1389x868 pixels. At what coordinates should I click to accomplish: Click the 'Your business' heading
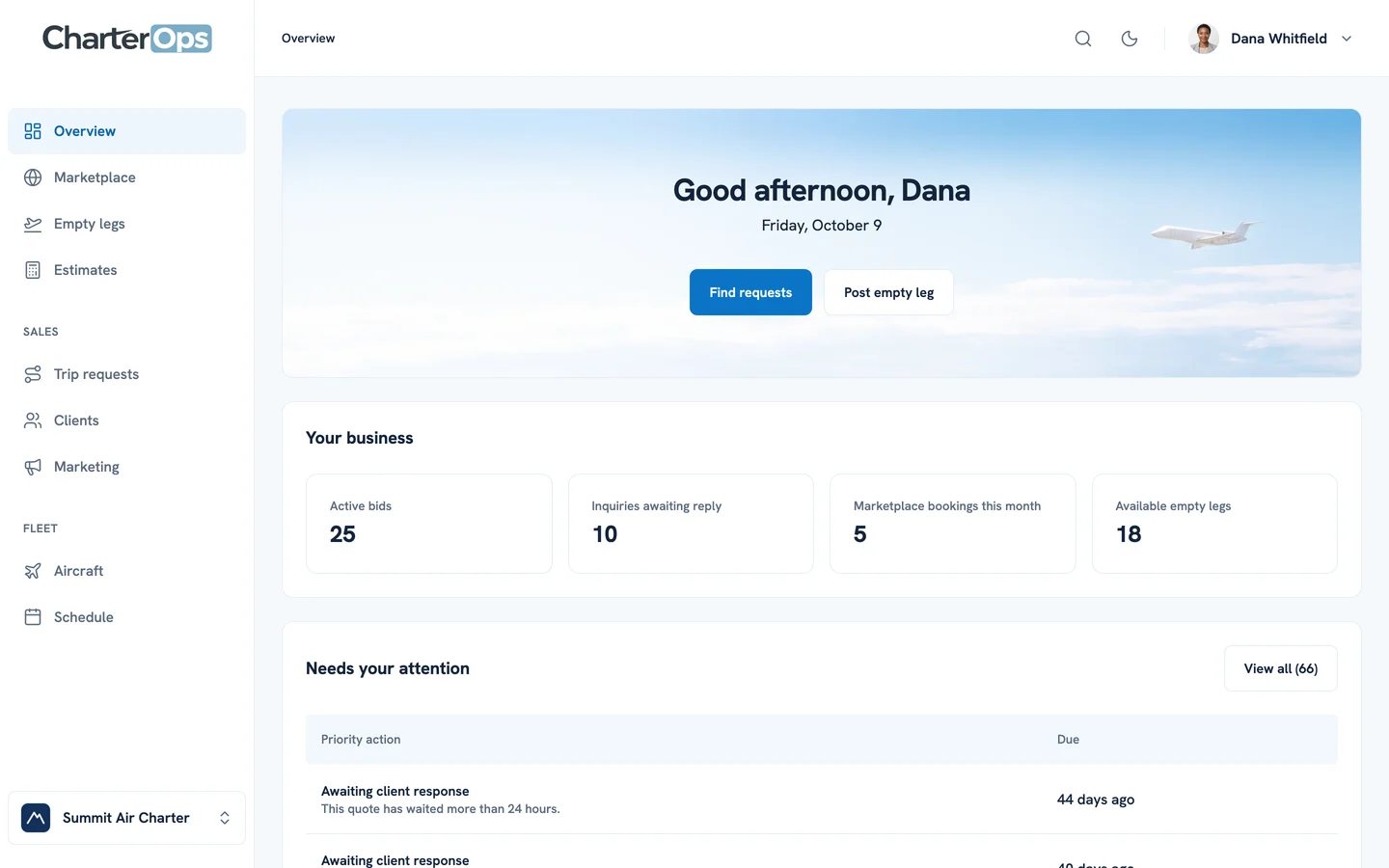tap(360, 438)
